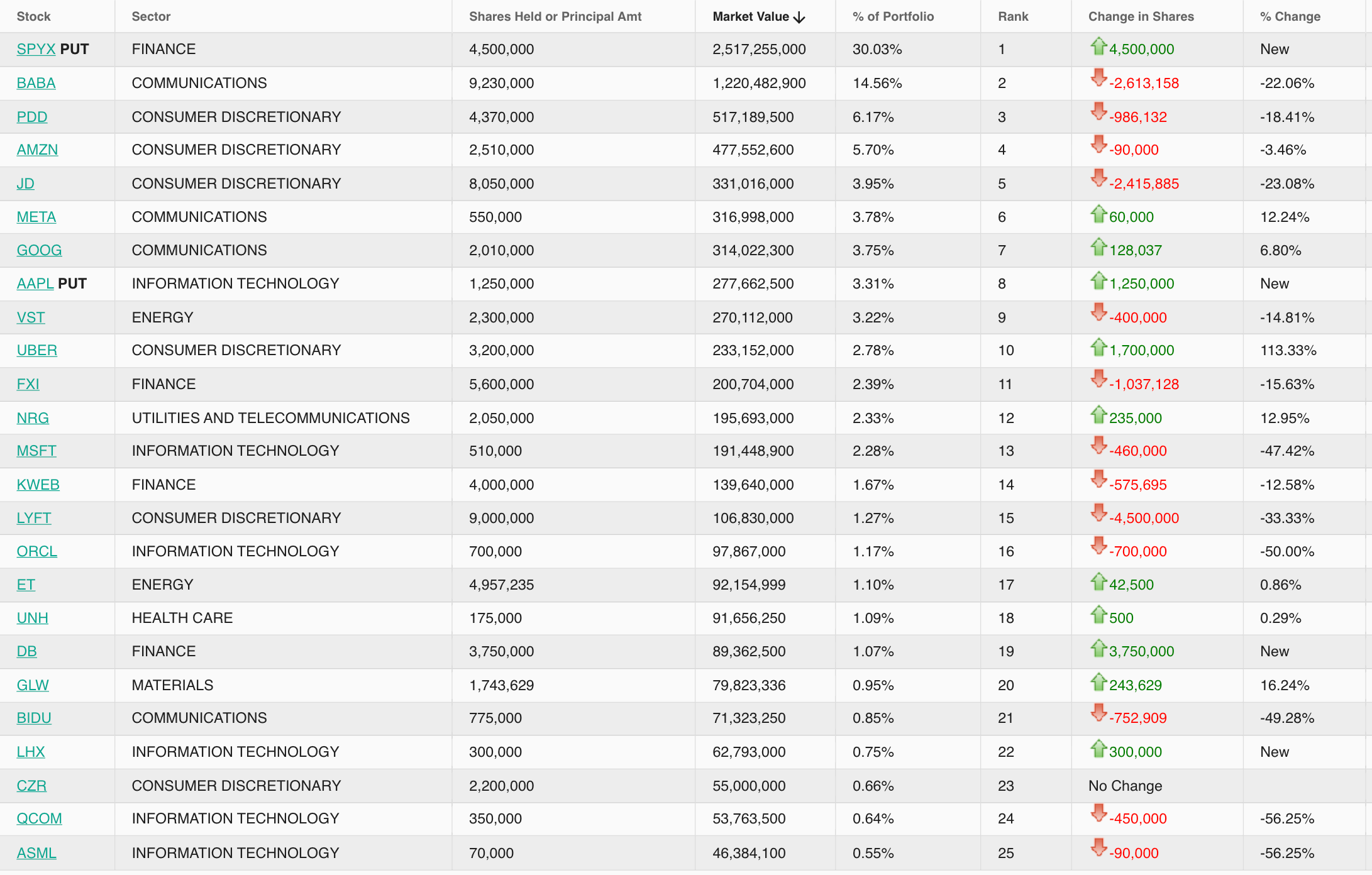Click red down arrow in MSFT row
Screen dimensions: 1372x875
(x=1098, y=446)
